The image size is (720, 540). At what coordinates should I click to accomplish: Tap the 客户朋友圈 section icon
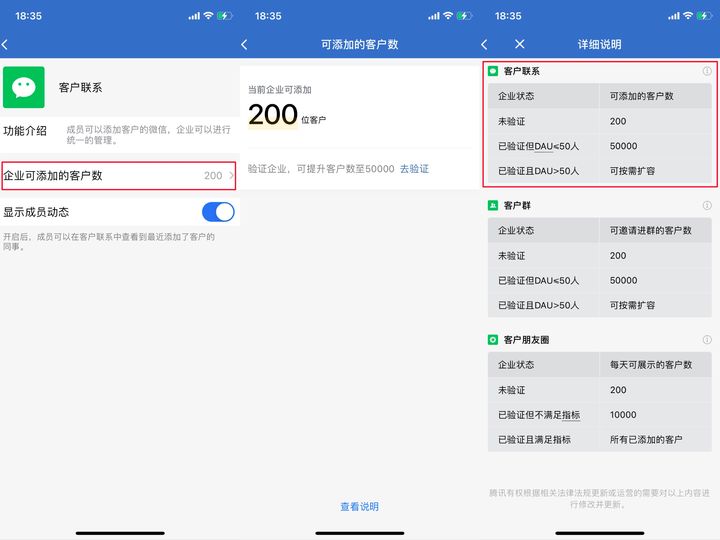tap(493, 340)
